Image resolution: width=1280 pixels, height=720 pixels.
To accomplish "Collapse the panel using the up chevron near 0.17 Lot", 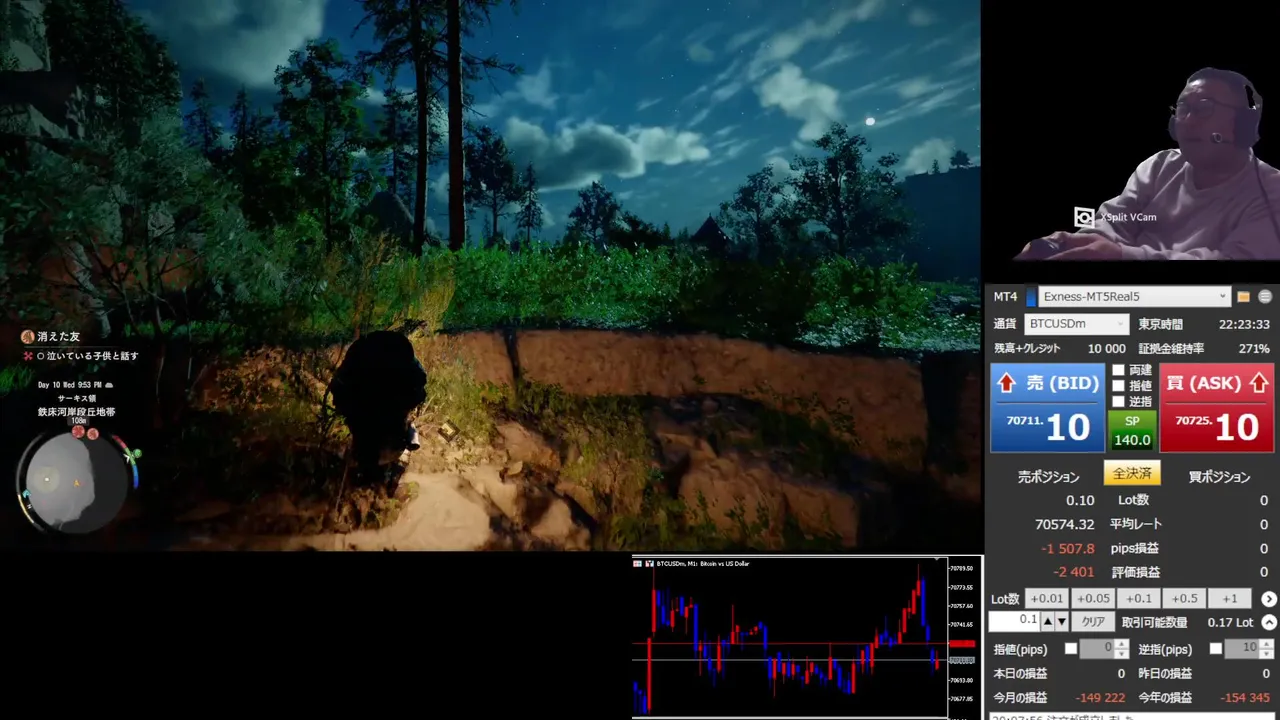I will (1269, 622).
